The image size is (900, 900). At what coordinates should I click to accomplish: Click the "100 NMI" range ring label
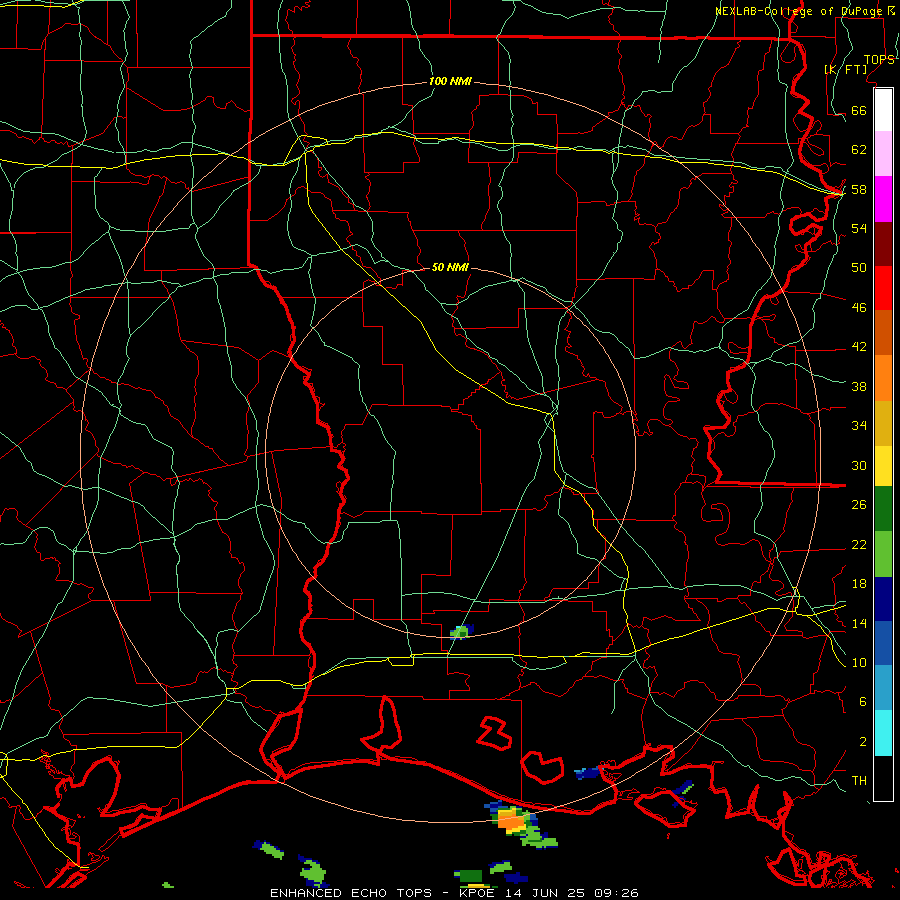pyautogui.click(x=450, y=81)
